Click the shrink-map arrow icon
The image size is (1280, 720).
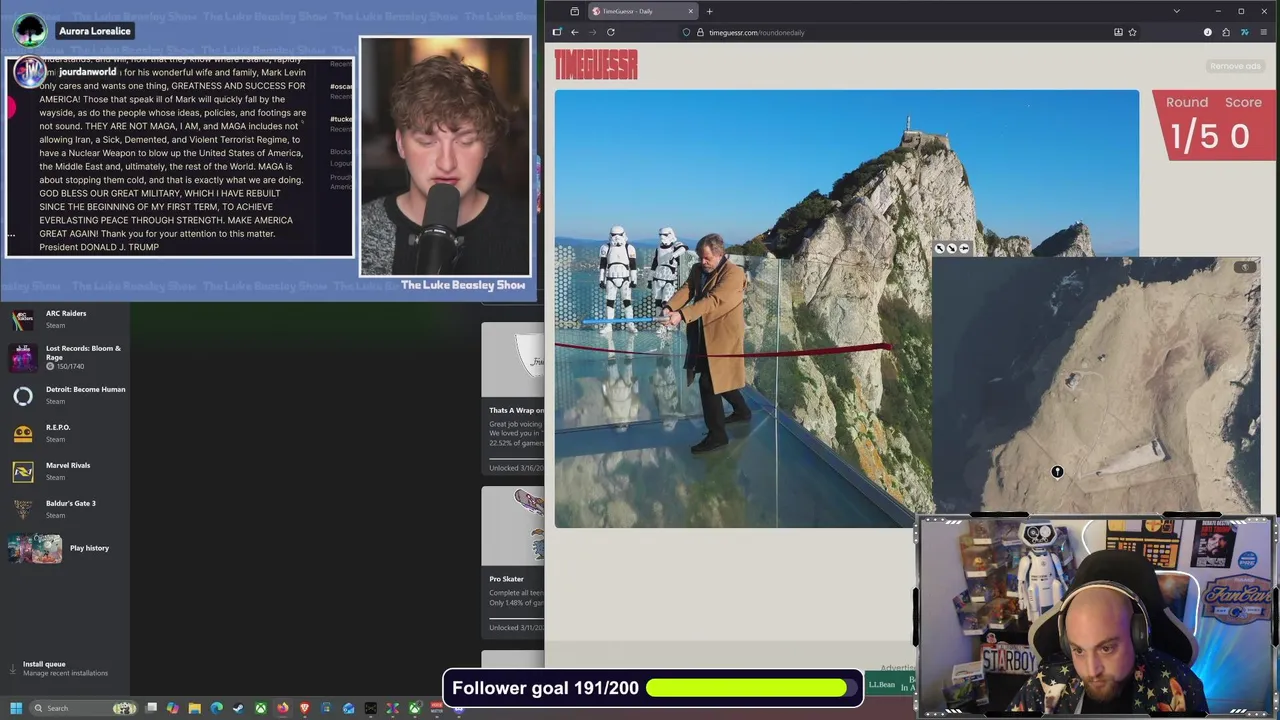coord(952,248)
